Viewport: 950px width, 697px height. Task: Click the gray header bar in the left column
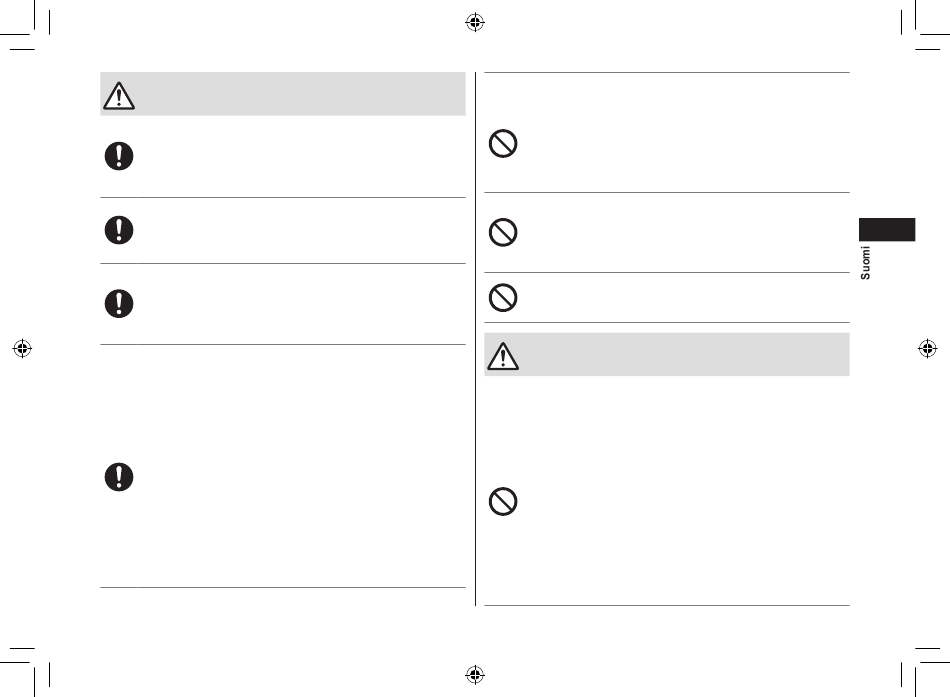click(x=283, y=94)
